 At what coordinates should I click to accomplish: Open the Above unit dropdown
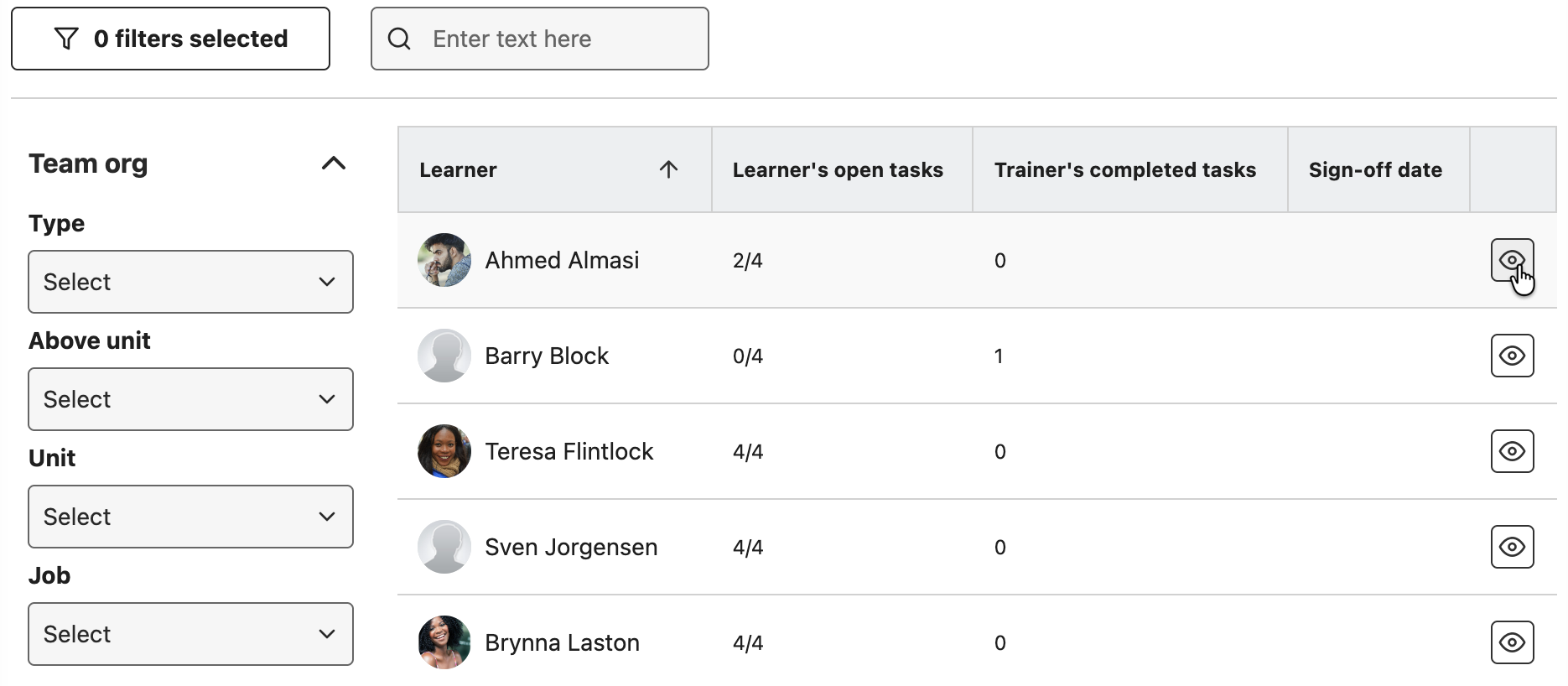[x=190, y=399]
